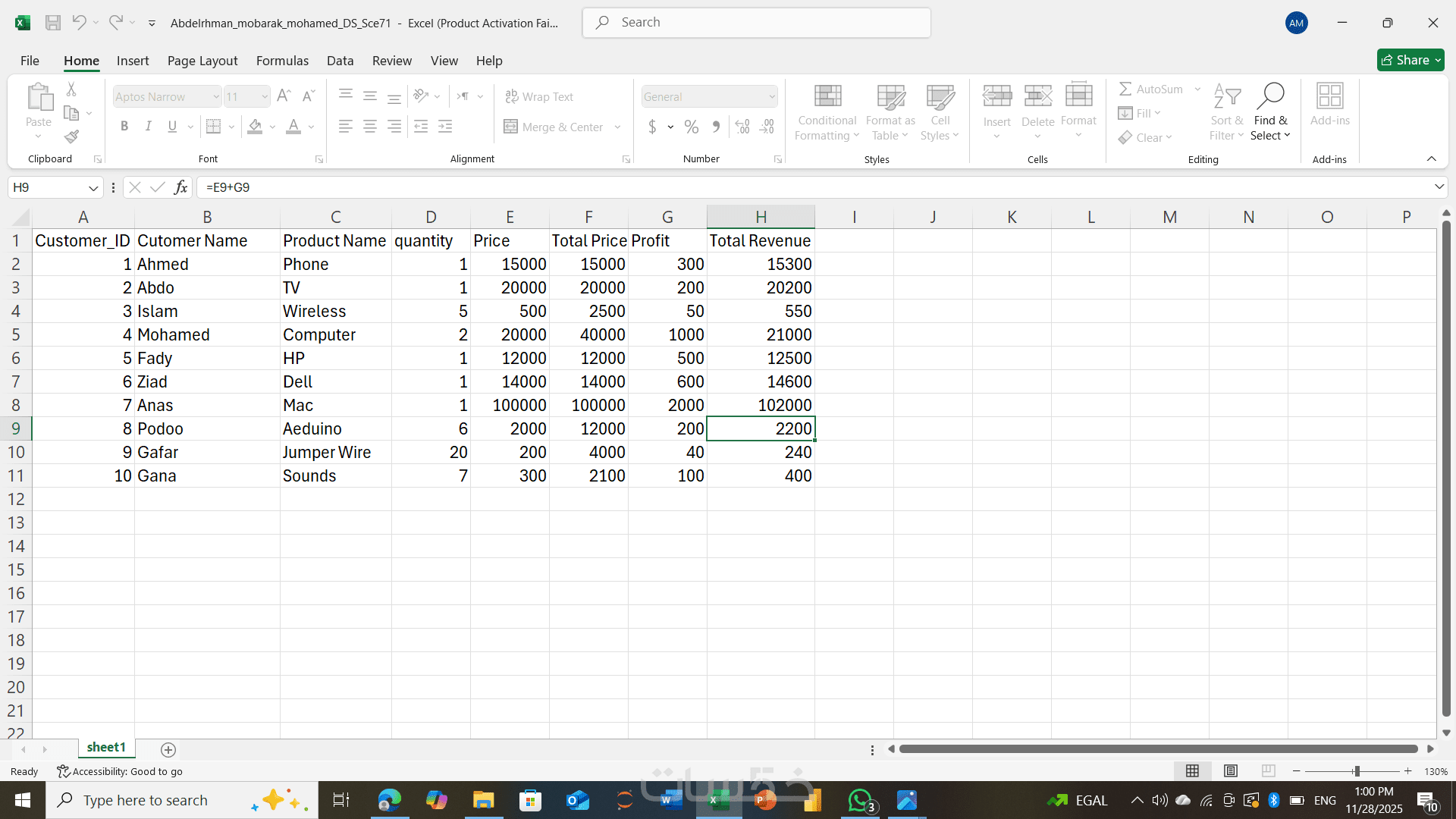Toggle Wrap Text on selected cell
Viewport: 1456px width, 819px height.
point(539,96)
